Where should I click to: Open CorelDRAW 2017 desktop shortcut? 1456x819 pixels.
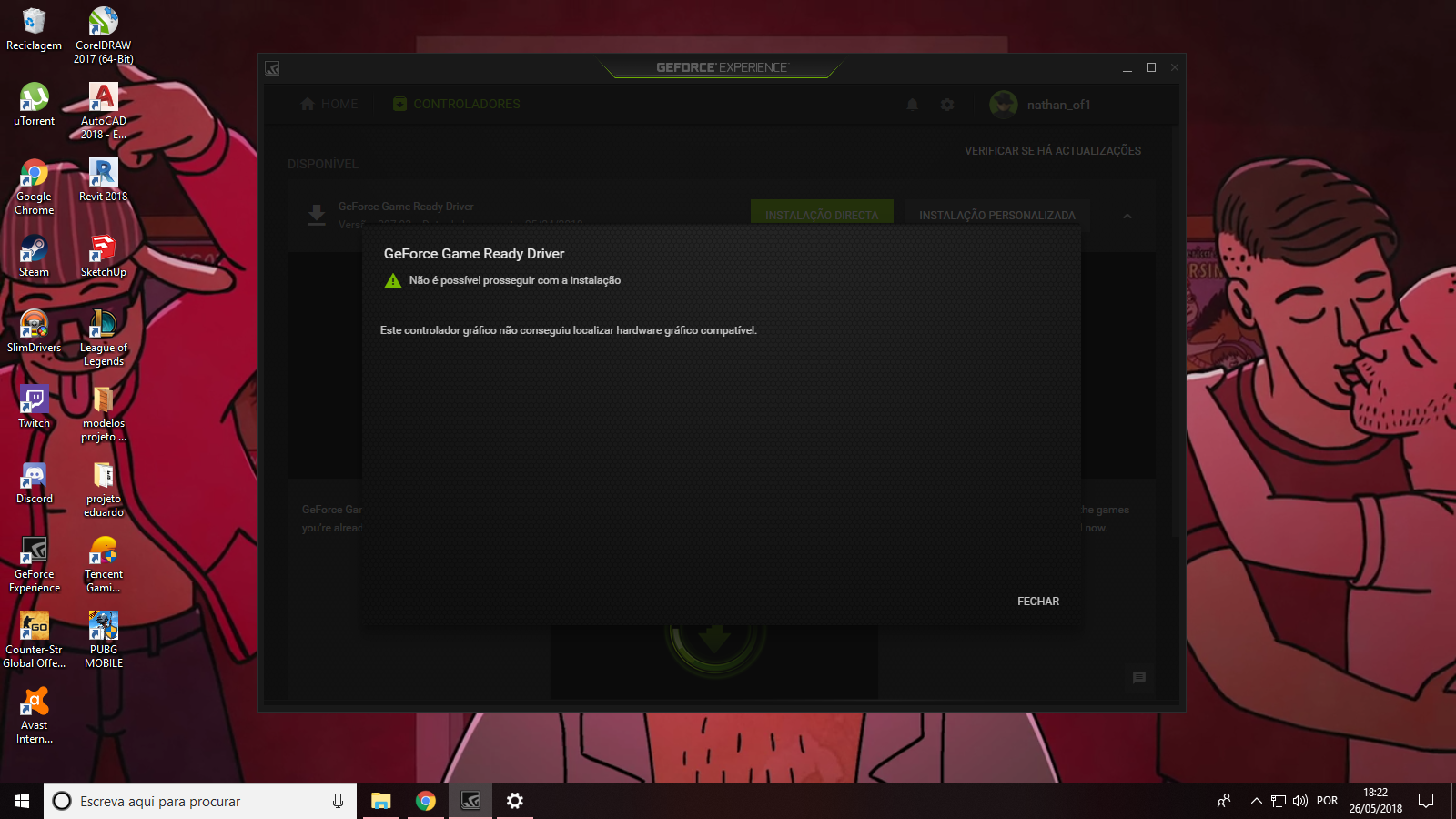pyautogui.click(x=104, y=35)
